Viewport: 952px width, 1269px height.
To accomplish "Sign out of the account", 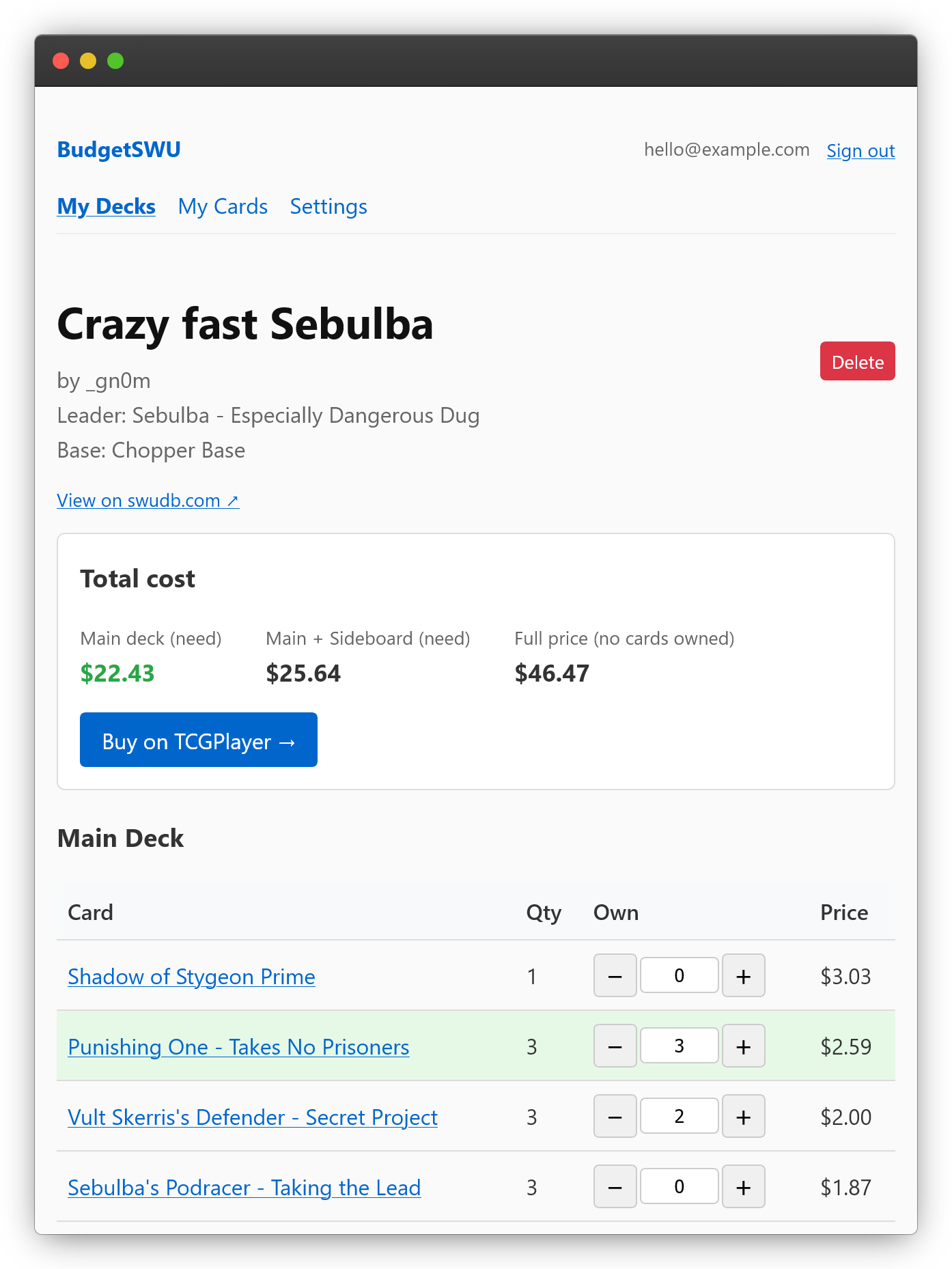I will point(860,150).
